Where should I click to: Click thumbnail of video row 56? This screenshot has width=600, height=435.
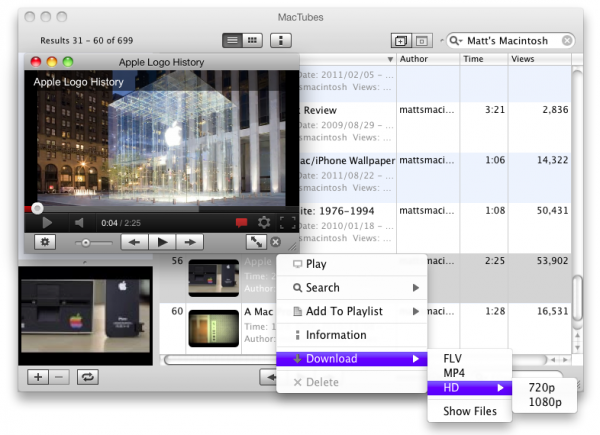click(214, 278)
